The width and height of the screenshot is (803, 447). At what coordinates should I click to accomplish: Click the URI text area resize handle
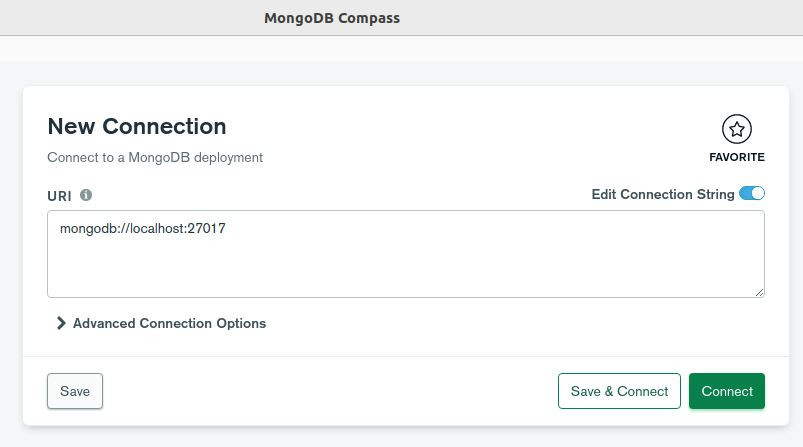click(x=760, y=292)
